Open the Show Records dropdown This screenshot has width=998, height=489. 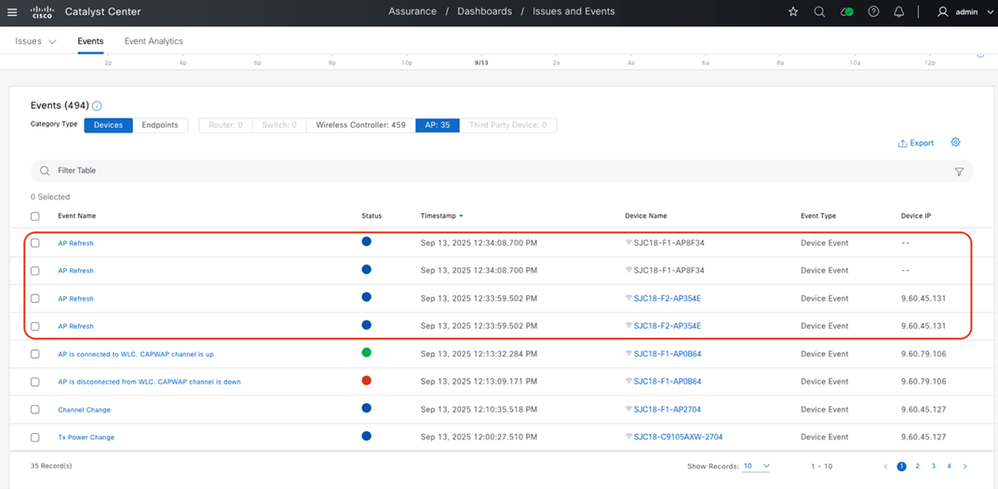755,466
